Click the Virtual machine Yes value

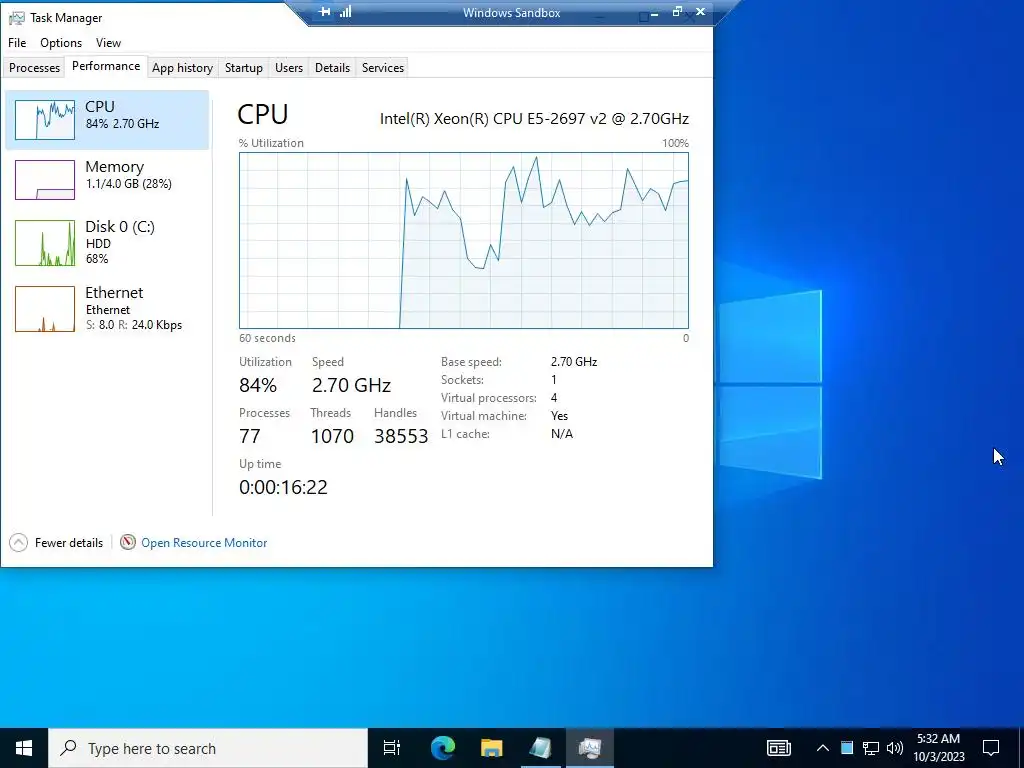(x=559, y=416)
